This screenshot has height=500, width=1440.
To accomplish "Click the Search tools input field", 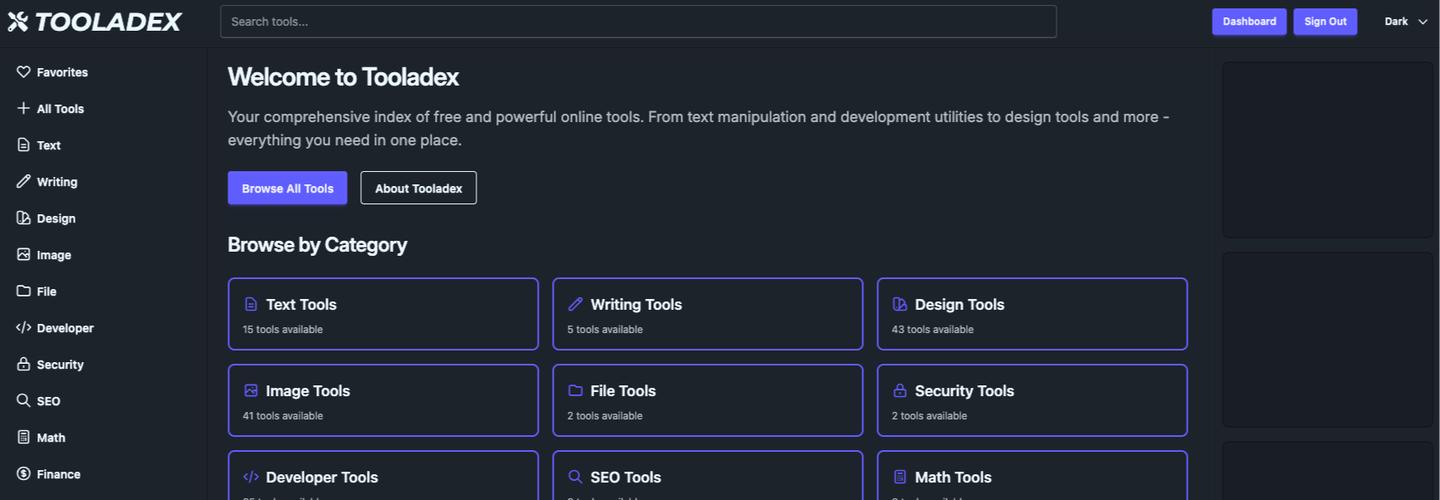I will 638,21.
